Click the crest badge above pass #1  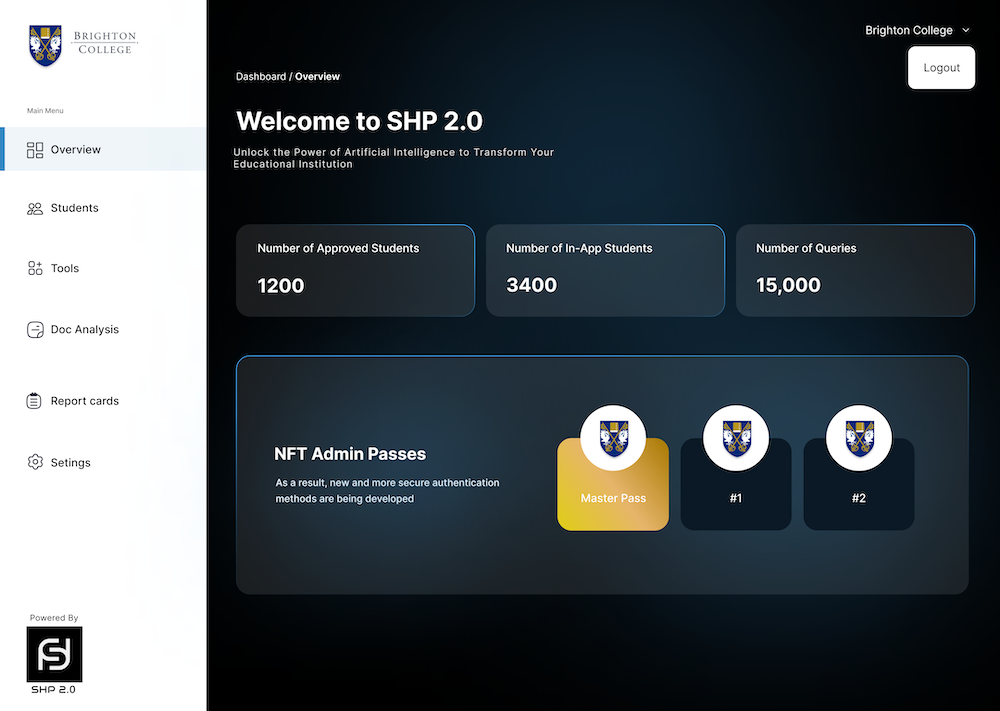[736, 438]
